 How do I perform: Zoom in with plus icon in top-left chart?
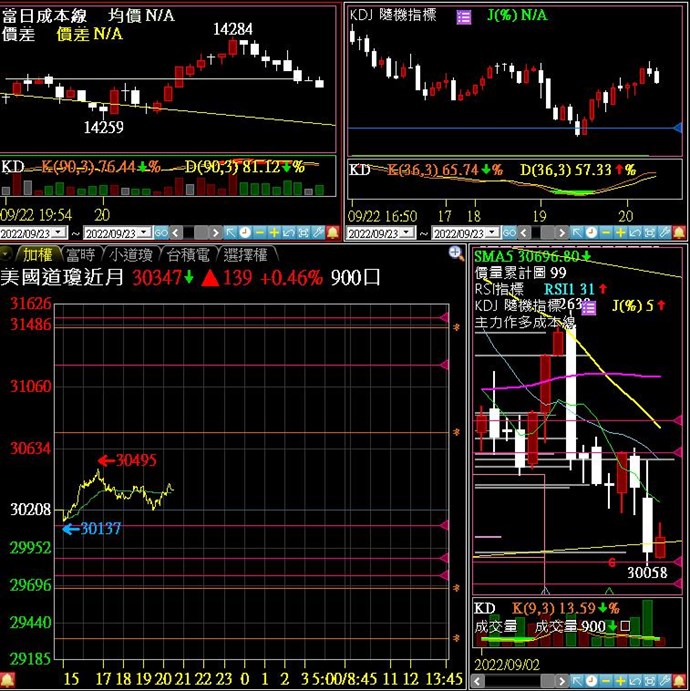pyautogui.click(x=274, y=232)
